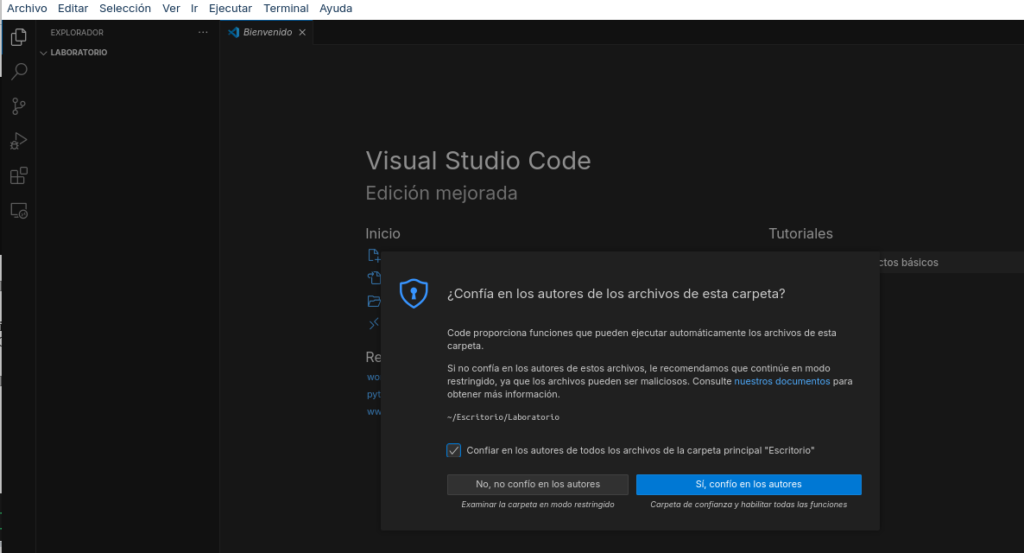Close the Bienvenido tab
Viewport: 1024px width, 553px height.
[x=302, y=32]
